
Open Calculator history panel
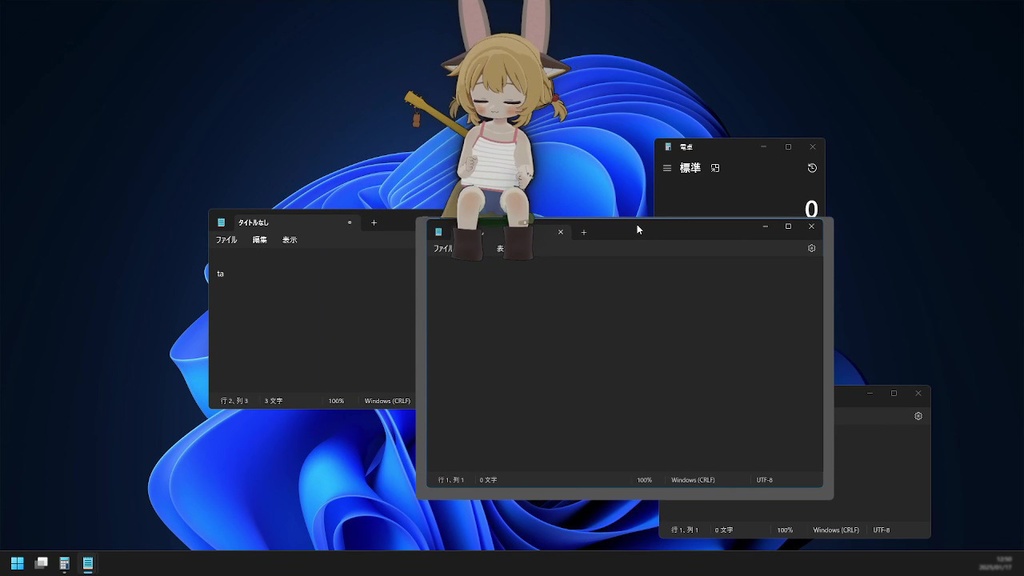tap(812, 168)
